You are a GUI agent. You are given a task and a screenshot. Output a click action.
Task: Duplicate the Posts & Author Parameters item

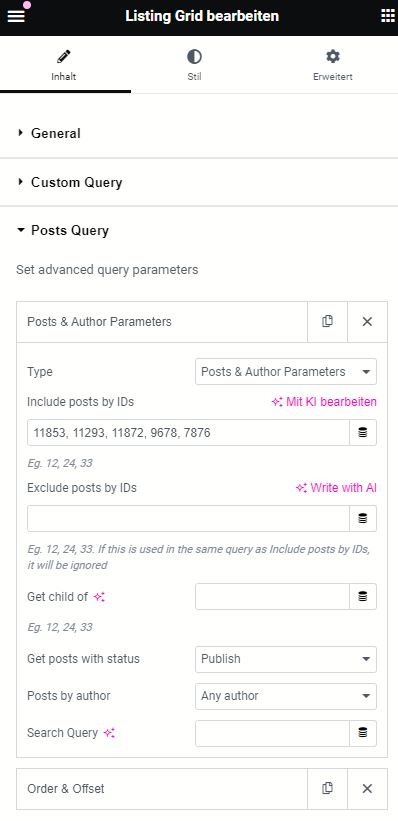pos(327,321)
